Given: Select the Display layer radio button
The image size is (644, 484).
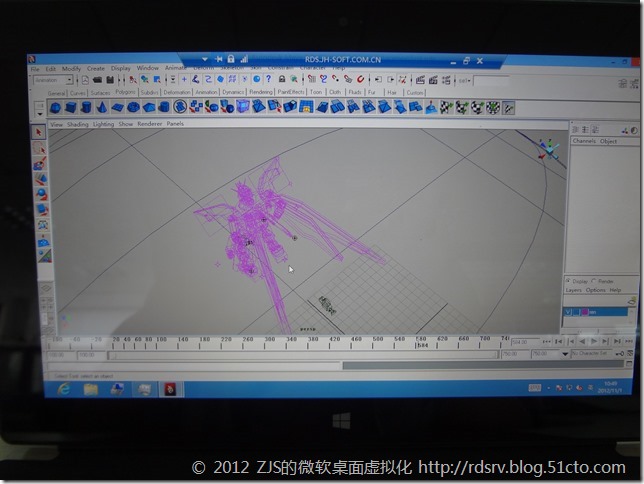Looking at the screenshot, I should (x=568, y=281).
